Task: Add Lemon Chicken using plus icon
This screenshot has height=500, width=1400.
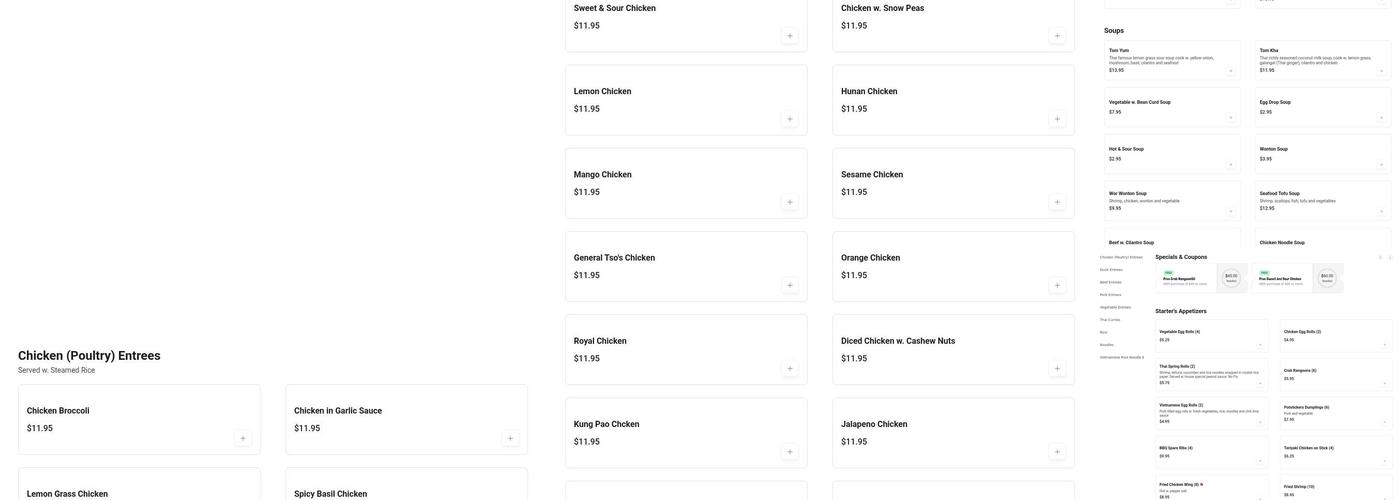Action: (x=790, y=119)
